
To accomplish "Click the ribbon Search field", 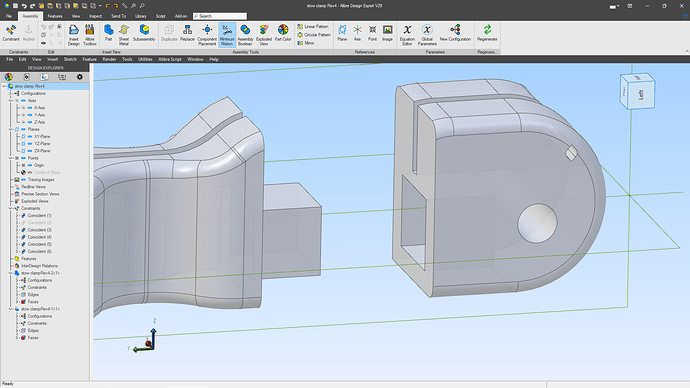I will pos(220,16).
